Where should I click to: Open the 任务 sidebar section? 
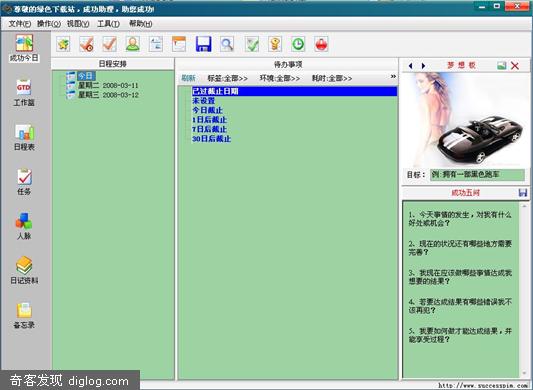tap(24, 182)
